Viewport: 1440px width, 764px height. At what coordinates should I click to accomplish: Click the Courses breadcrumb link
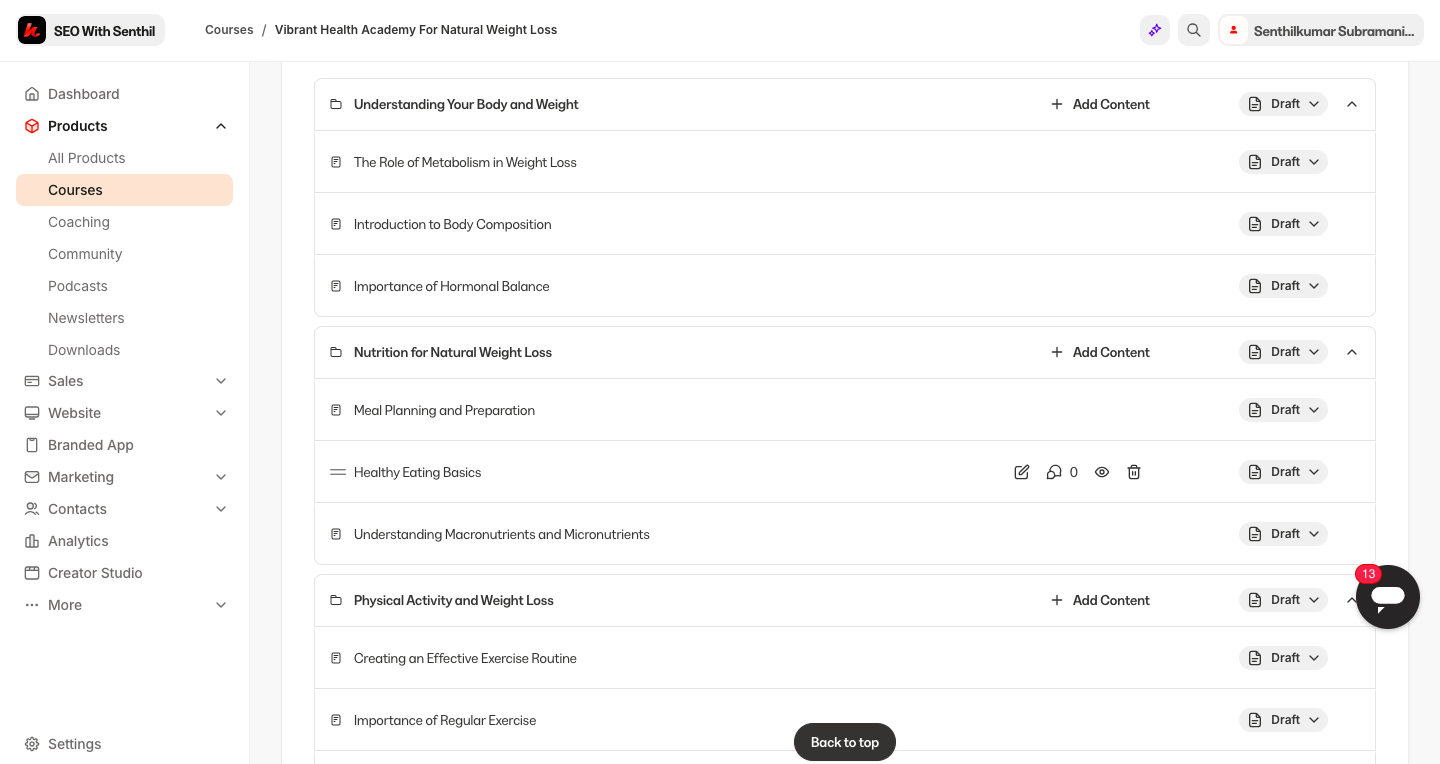pos(229,30)
